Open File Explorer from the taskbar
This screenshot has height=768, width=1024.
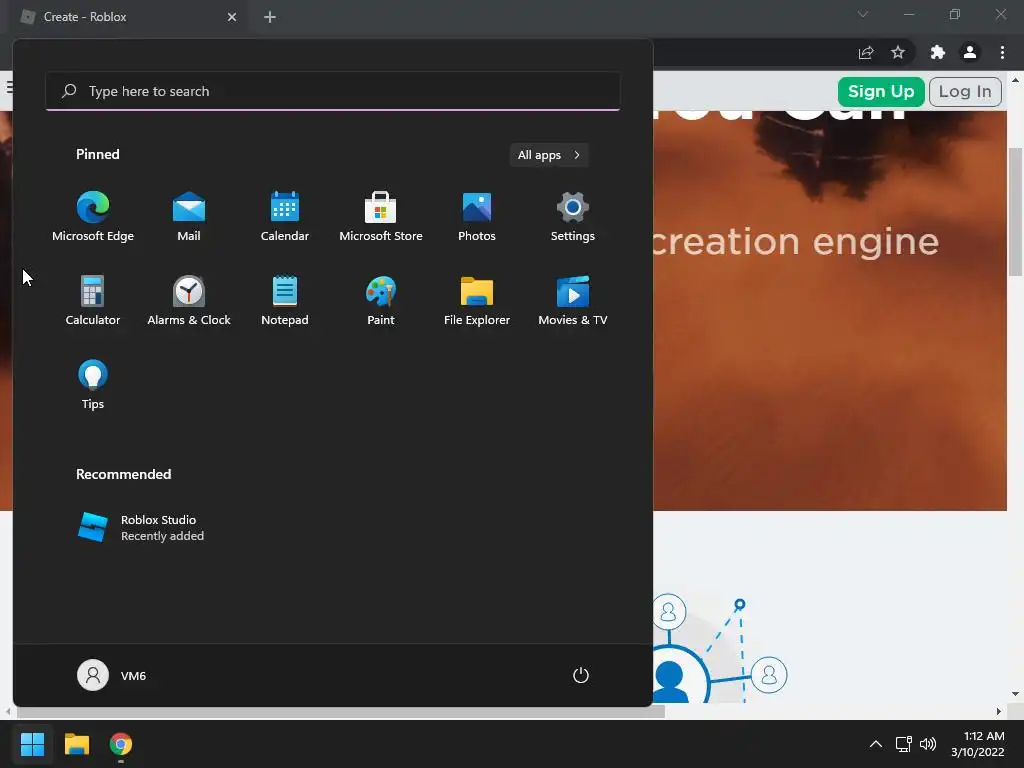76,744
